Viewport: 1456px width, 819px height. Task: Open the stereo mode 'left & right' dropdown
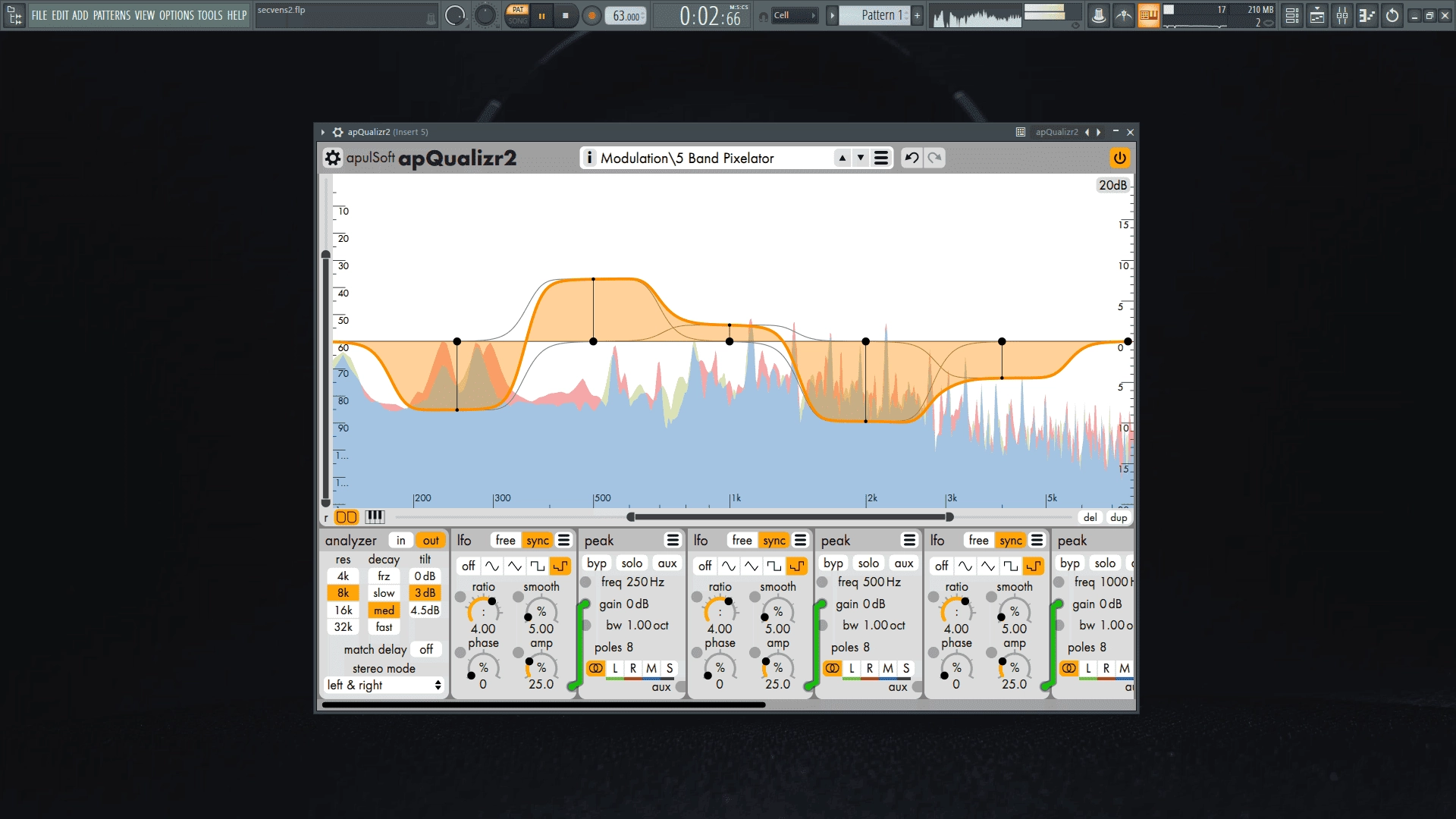[384, 685]
